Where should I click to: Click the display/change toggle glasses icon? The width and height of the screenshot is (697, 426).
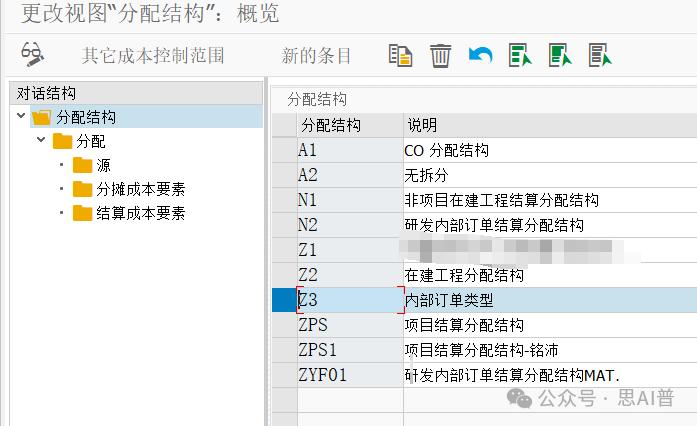pyautogui.click(x=32, y=55)
